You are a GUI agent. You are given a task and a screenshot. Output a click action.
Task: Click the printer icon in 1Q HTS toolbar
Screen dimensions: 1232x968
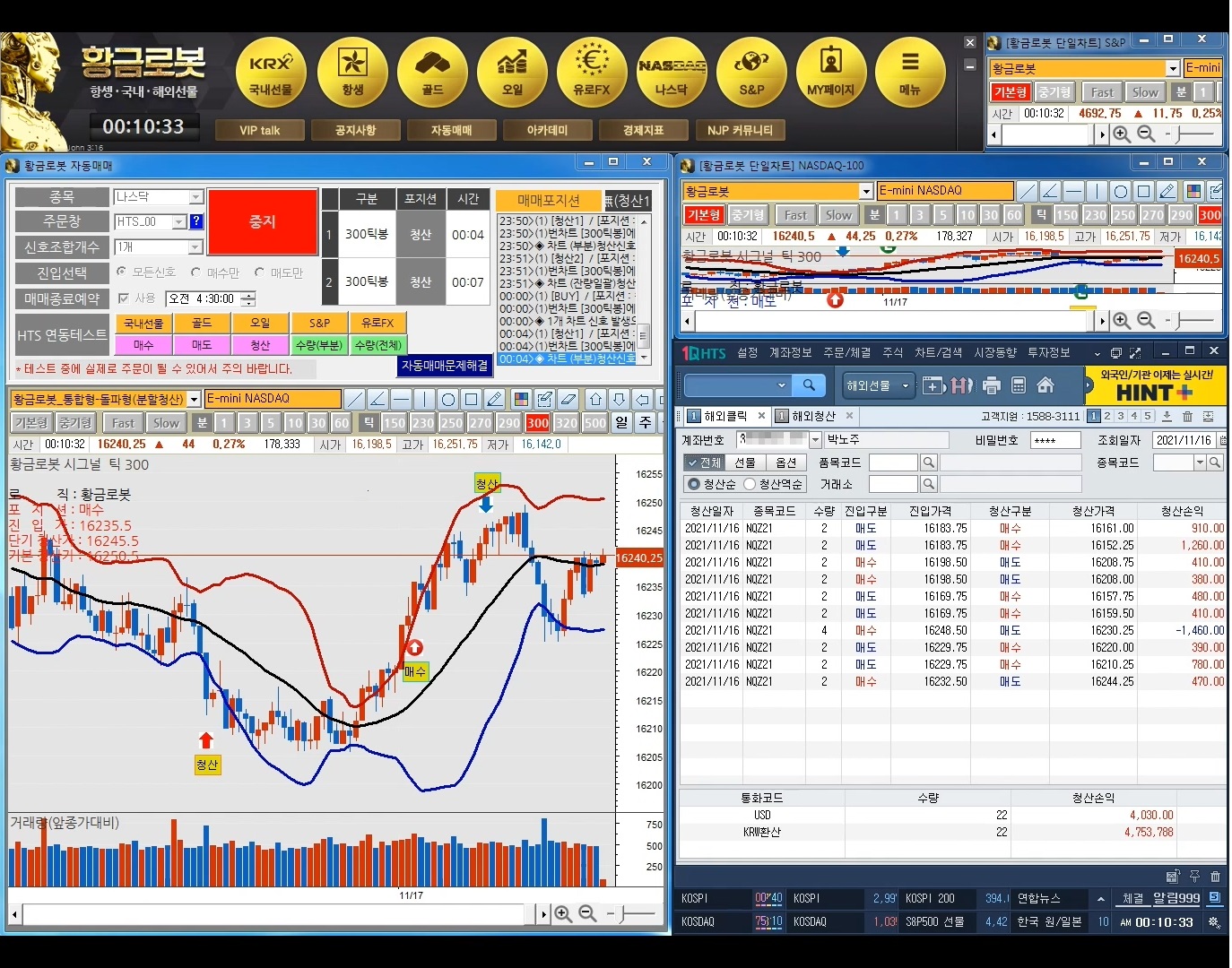[x=991, y=385]
